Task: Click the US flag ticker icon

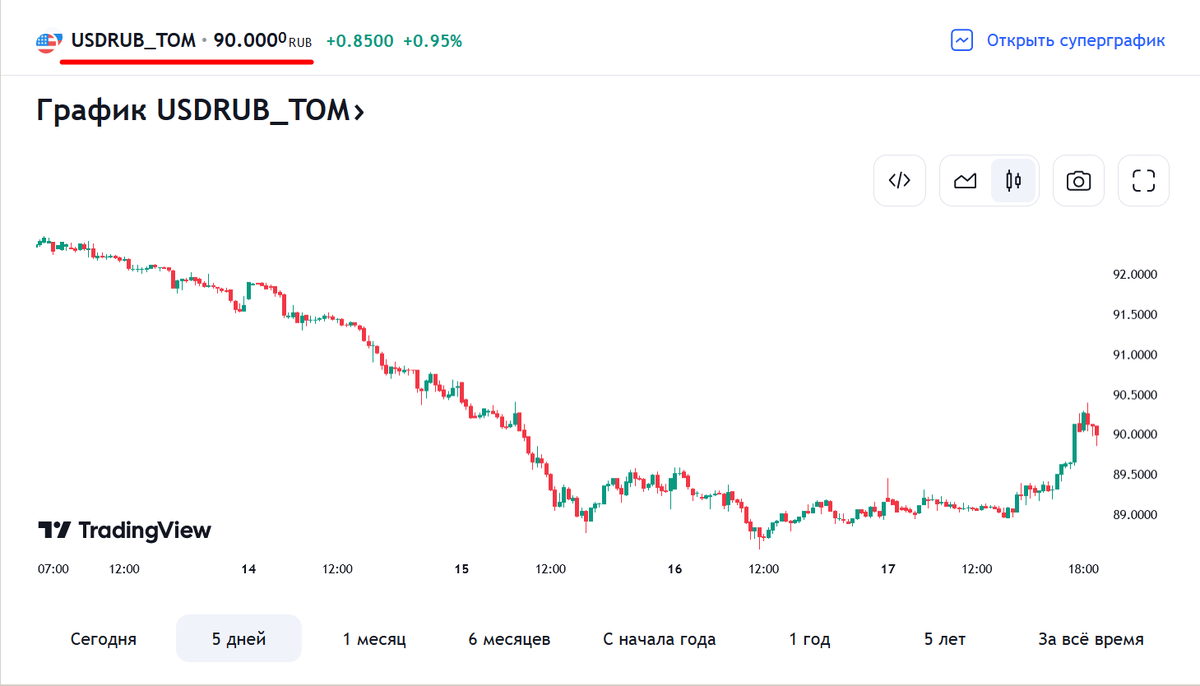Action: [47, 41]
